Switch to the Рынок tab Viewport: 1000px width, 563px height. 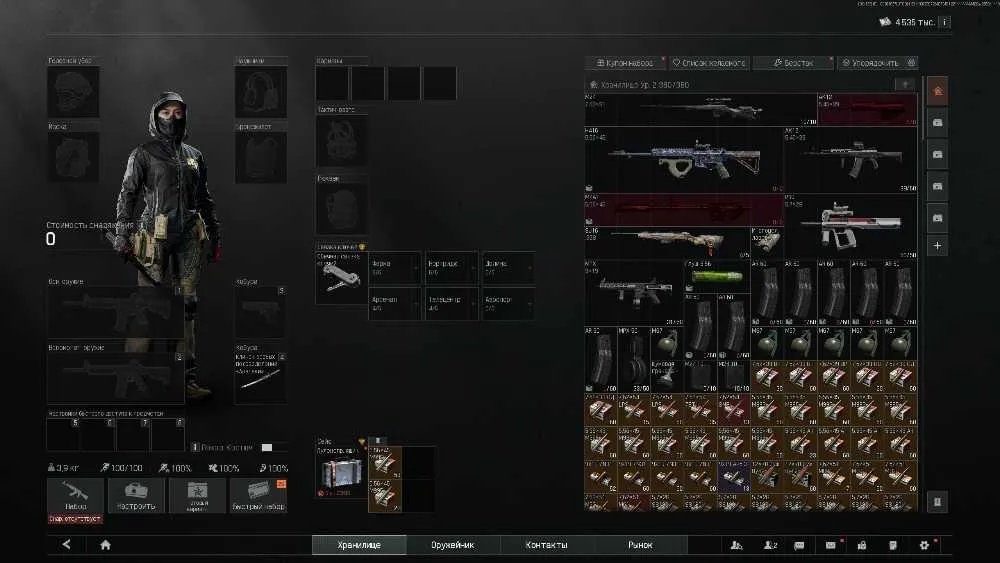point(640,545)
